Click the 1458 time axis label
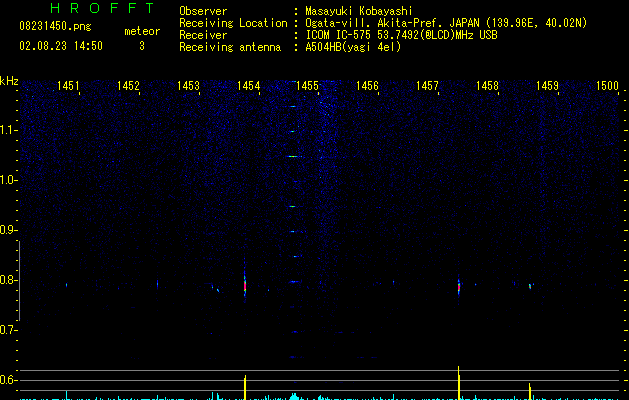 click(x=487, y=85)
